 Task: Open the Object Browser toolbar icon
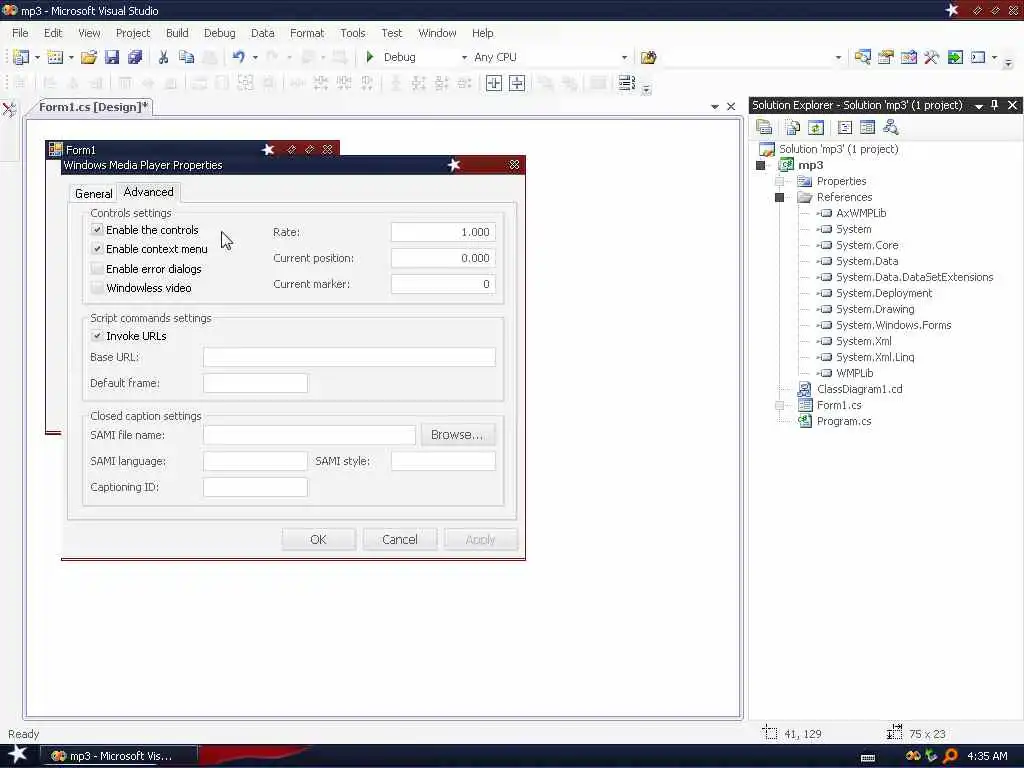point(909,57)
